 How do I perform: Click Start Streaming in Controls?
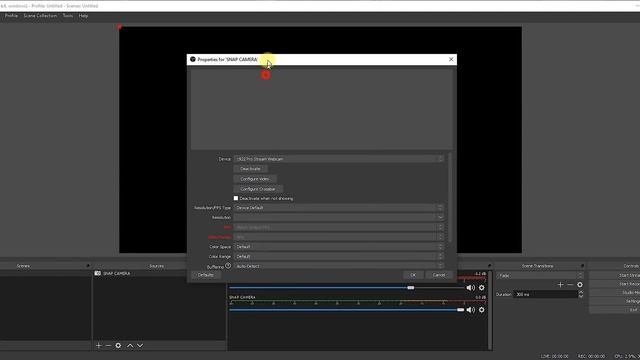[615, 276]
